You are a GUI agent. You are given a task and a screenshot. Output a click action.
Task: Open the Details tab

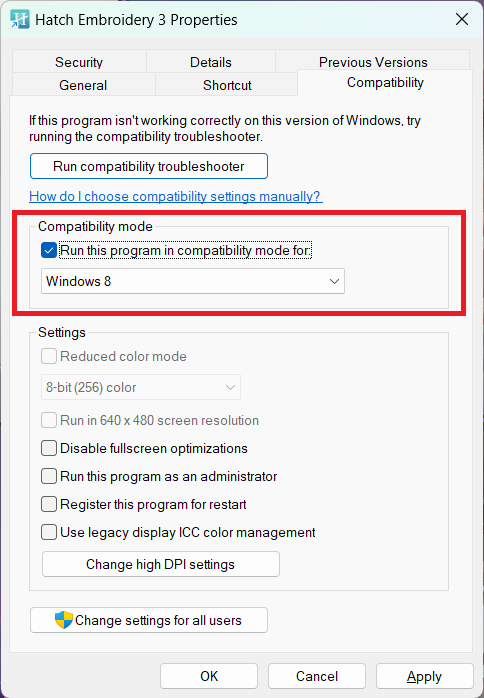pyautogui.click(x=211, y=61)
